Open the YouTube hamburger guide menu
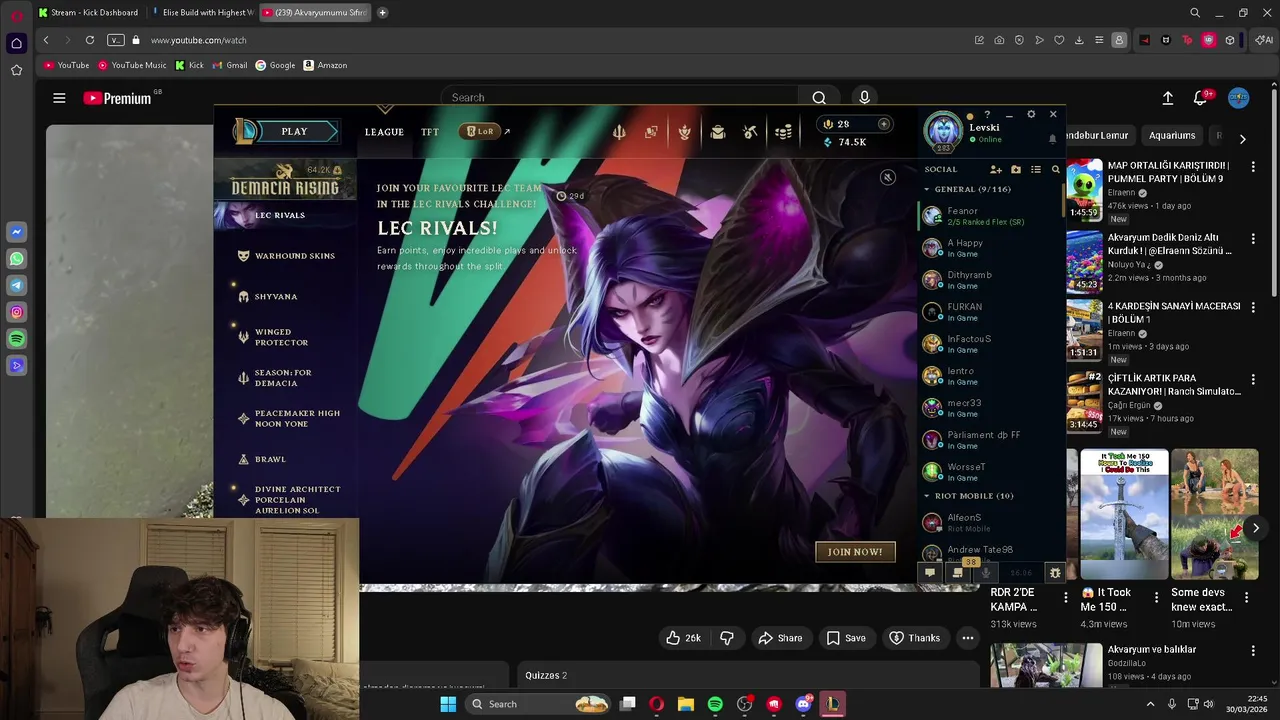 59,98
